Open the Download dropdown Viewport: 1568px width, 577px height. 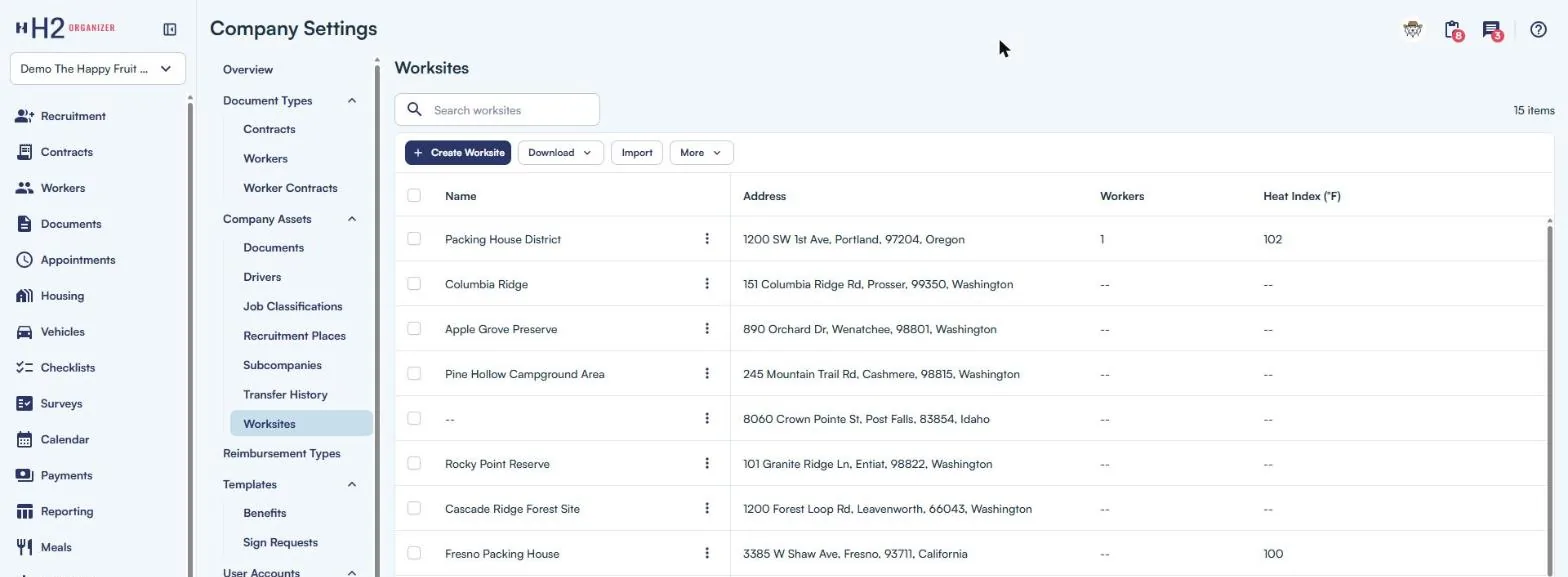[x=560, y=153]
